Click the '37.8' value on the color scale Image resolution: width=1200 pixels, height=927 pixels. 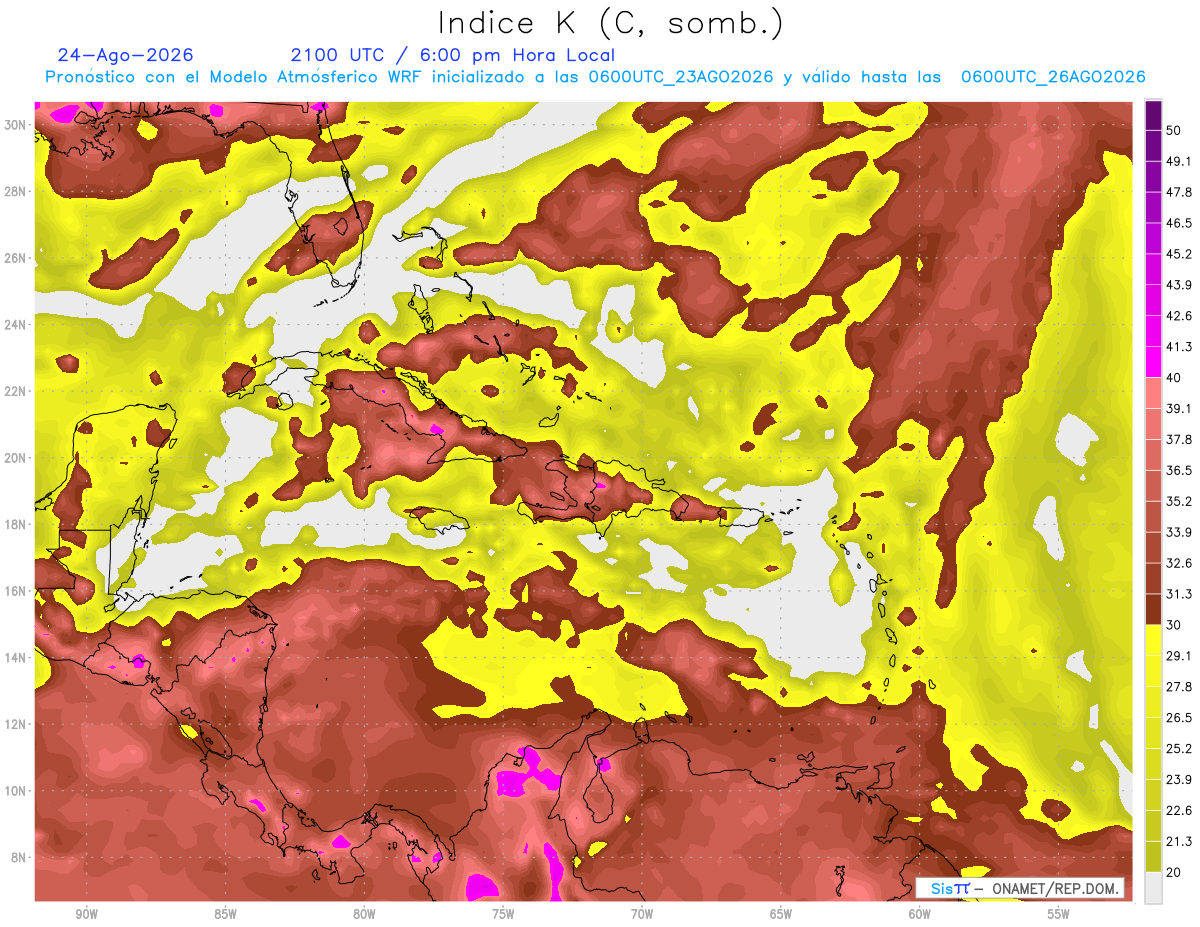(x=1180, y=440)
